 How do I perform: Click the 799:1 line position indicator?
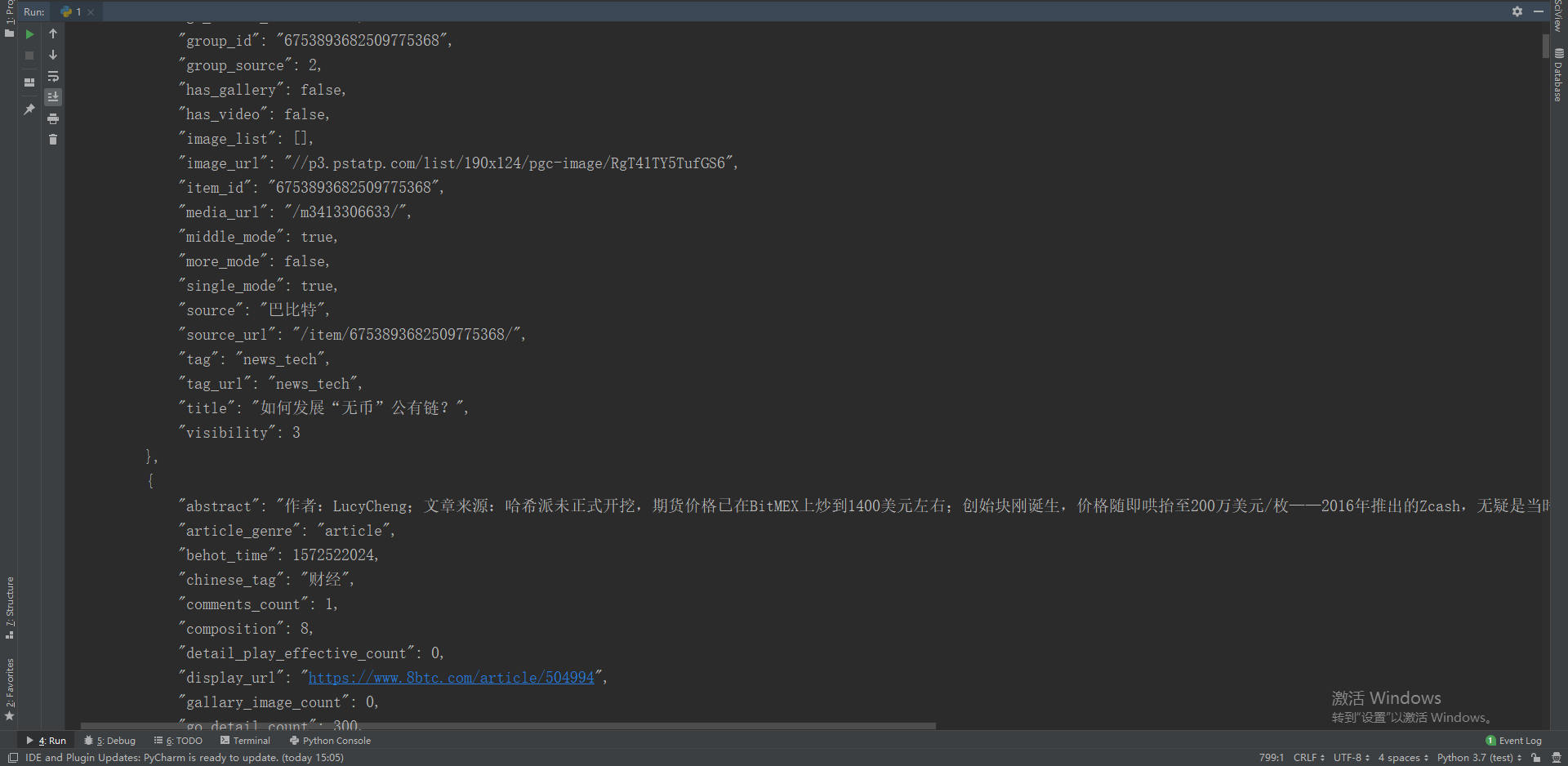(1271, 758)
